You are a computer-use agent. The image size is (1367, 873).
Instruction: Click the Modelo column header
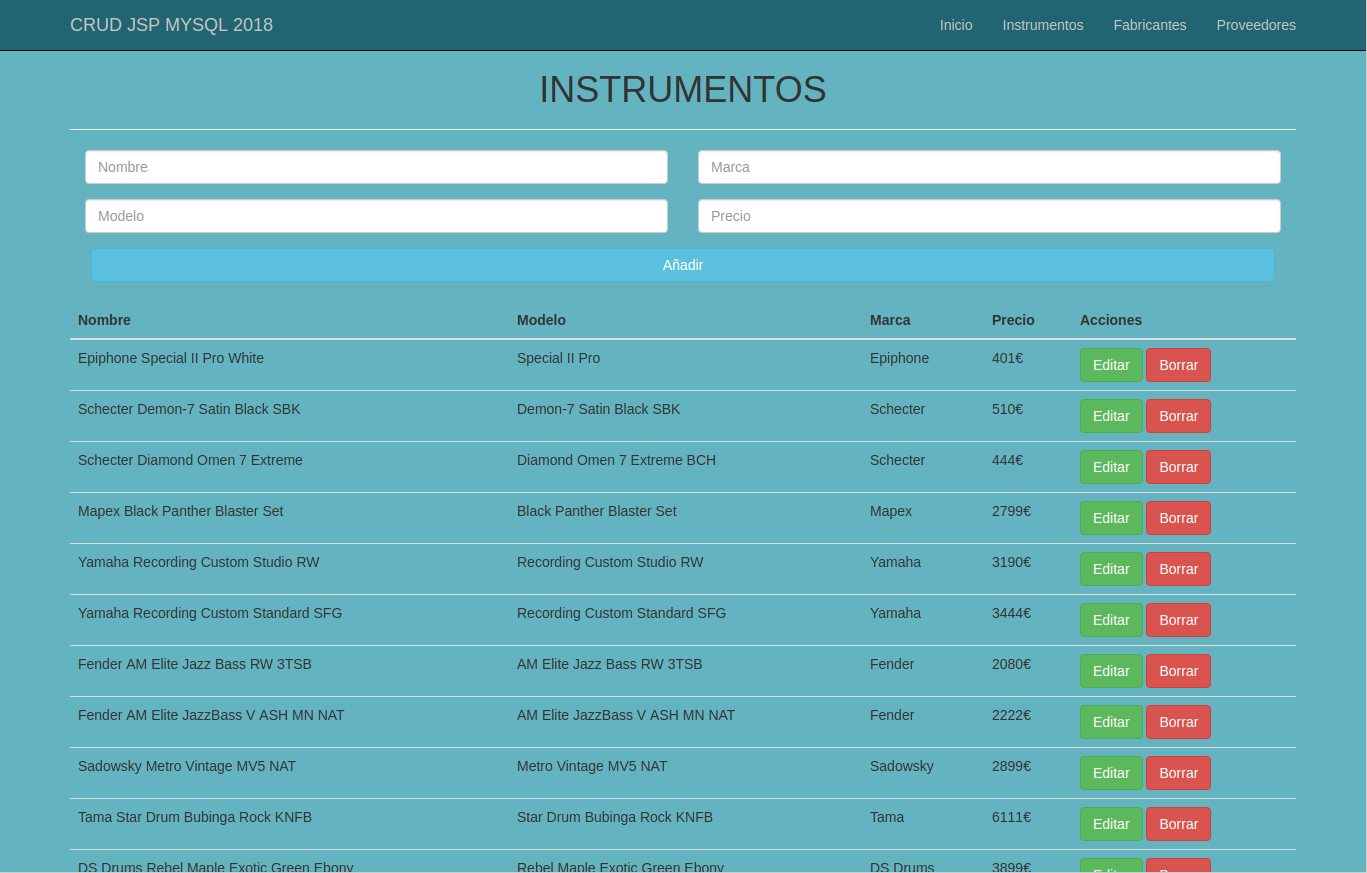[x=541, y=320]
